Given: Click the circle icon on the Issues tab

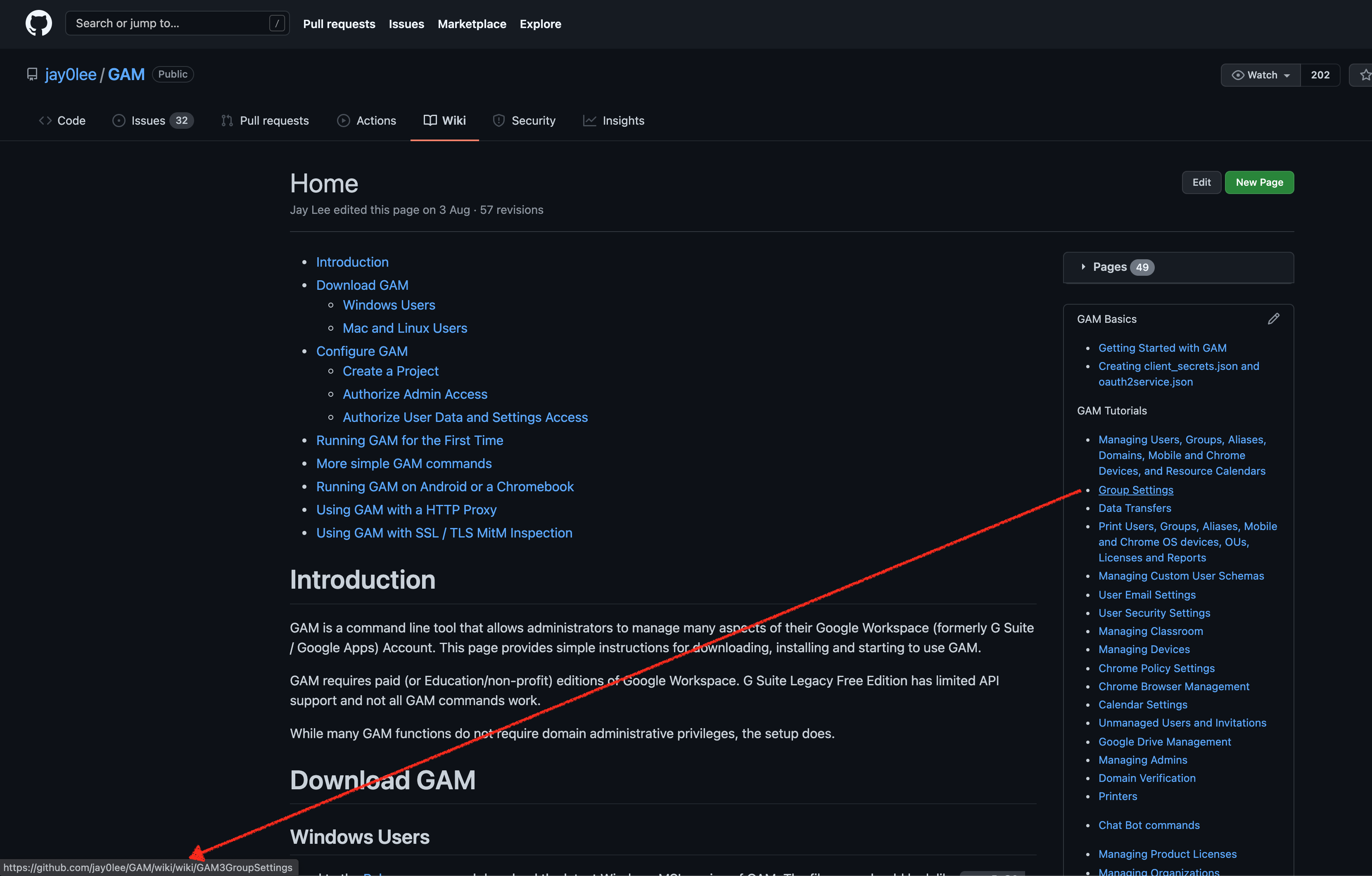Looking at the screenshot, I should (119, 120).
